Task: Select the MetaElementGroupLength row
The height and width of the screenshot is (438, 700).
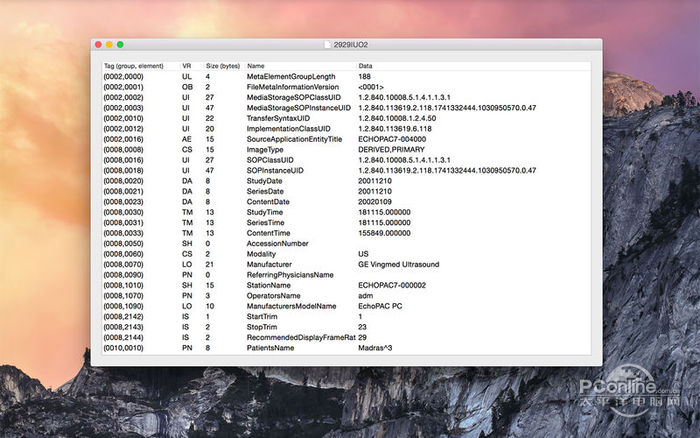Action: click(290, 76)
